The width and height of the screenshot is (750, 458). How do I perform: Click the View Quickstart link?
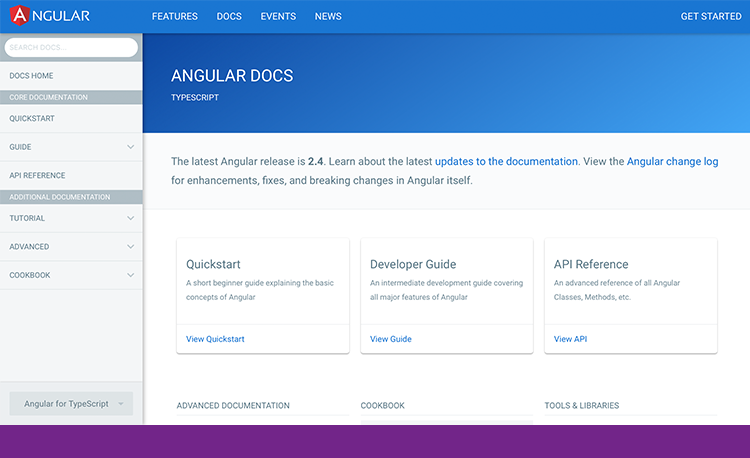click(215, 339)
